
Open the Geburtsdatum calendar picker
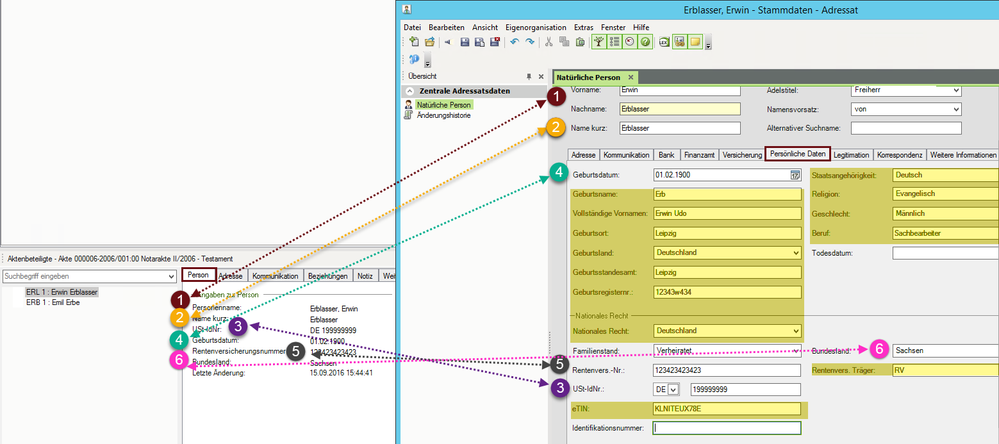794,175
